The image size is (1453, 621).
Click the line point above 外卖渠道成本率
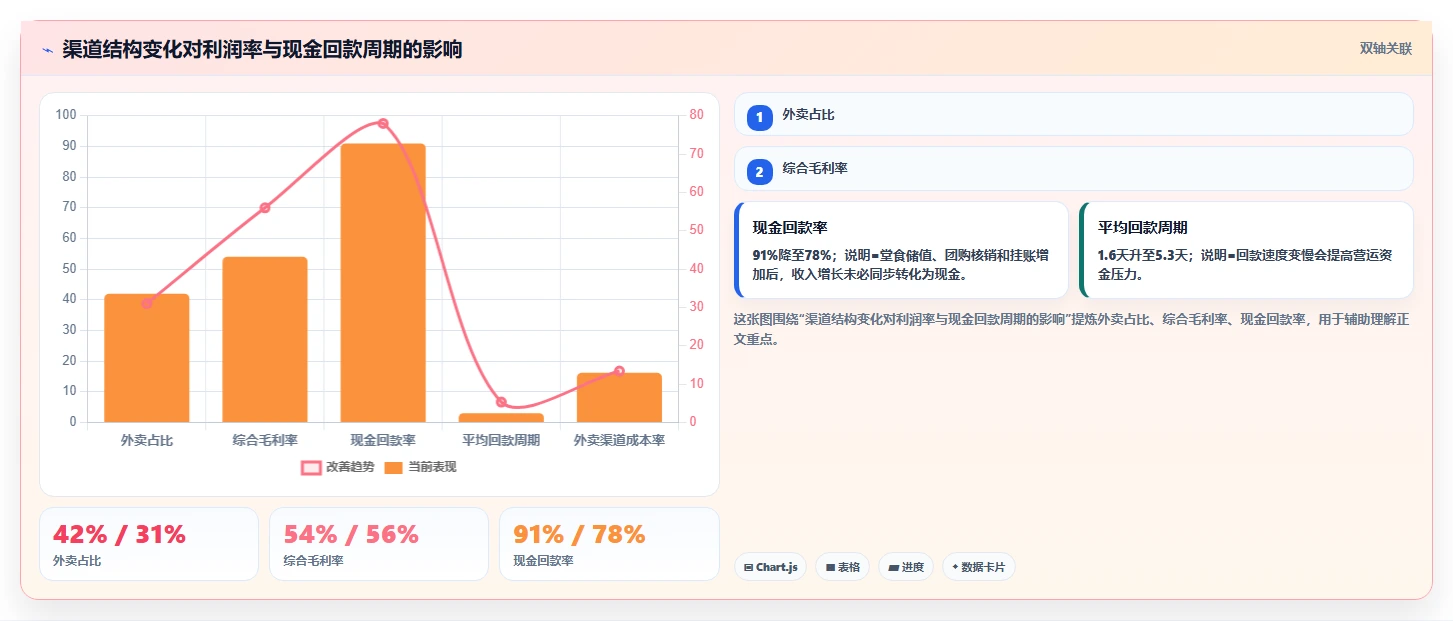pos(619,371)
